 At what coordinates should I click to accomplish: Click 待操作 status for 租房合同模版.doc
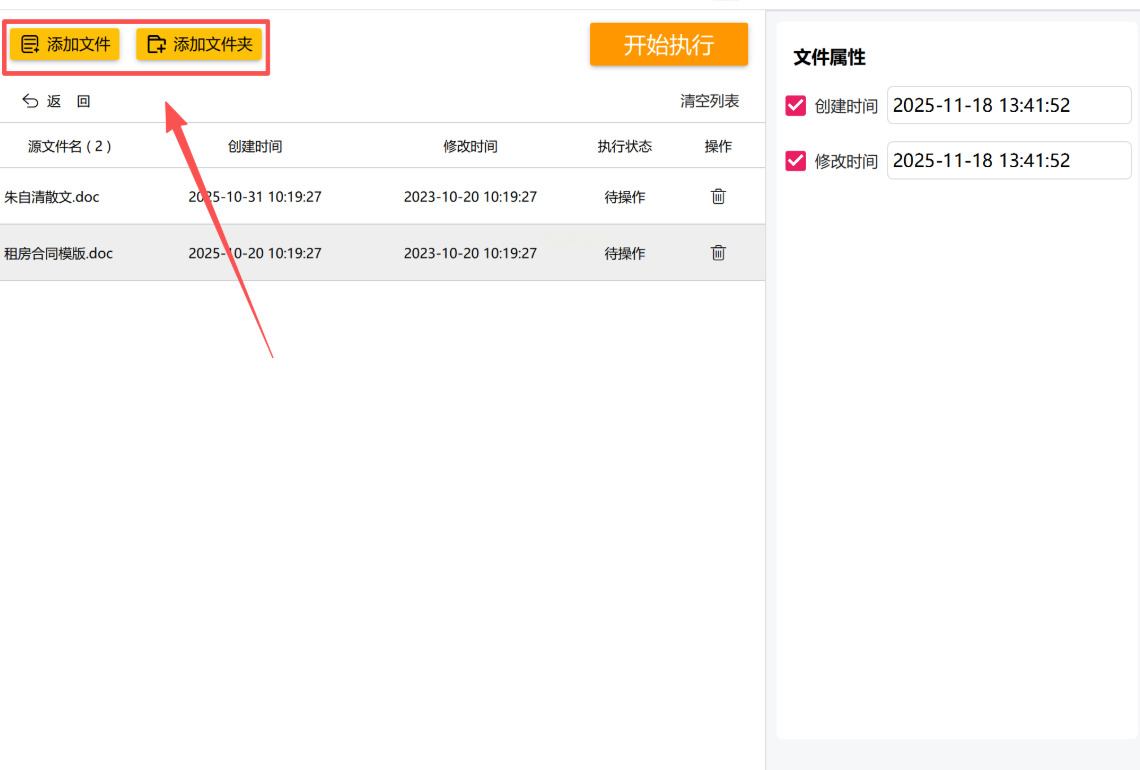pos(625,253)
